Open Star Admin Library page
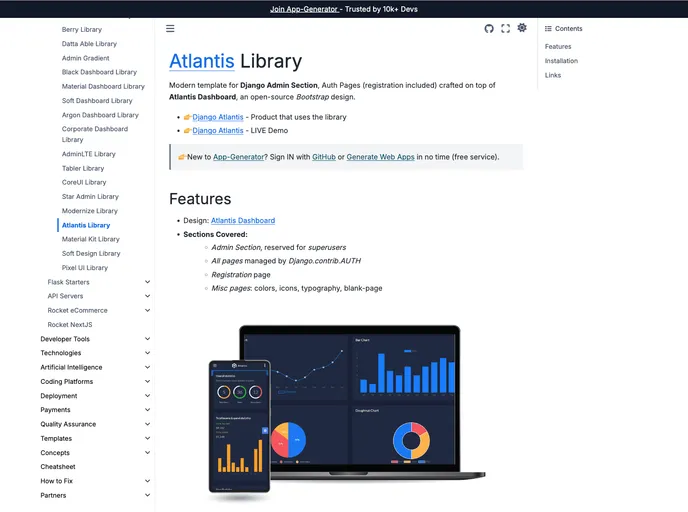Viewport: 688px width, 512px height. [x=90, y=197]
